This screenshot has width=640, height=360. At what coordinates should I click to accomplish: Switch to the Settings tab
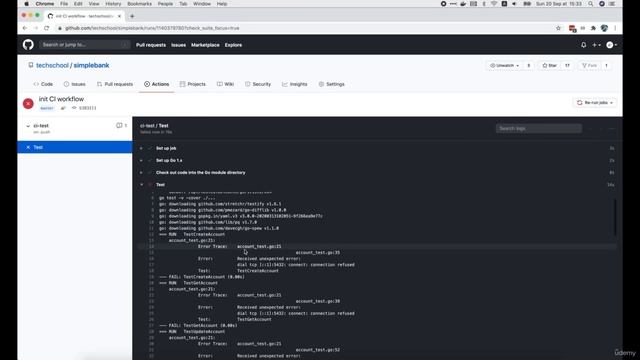tap(332, 84)
